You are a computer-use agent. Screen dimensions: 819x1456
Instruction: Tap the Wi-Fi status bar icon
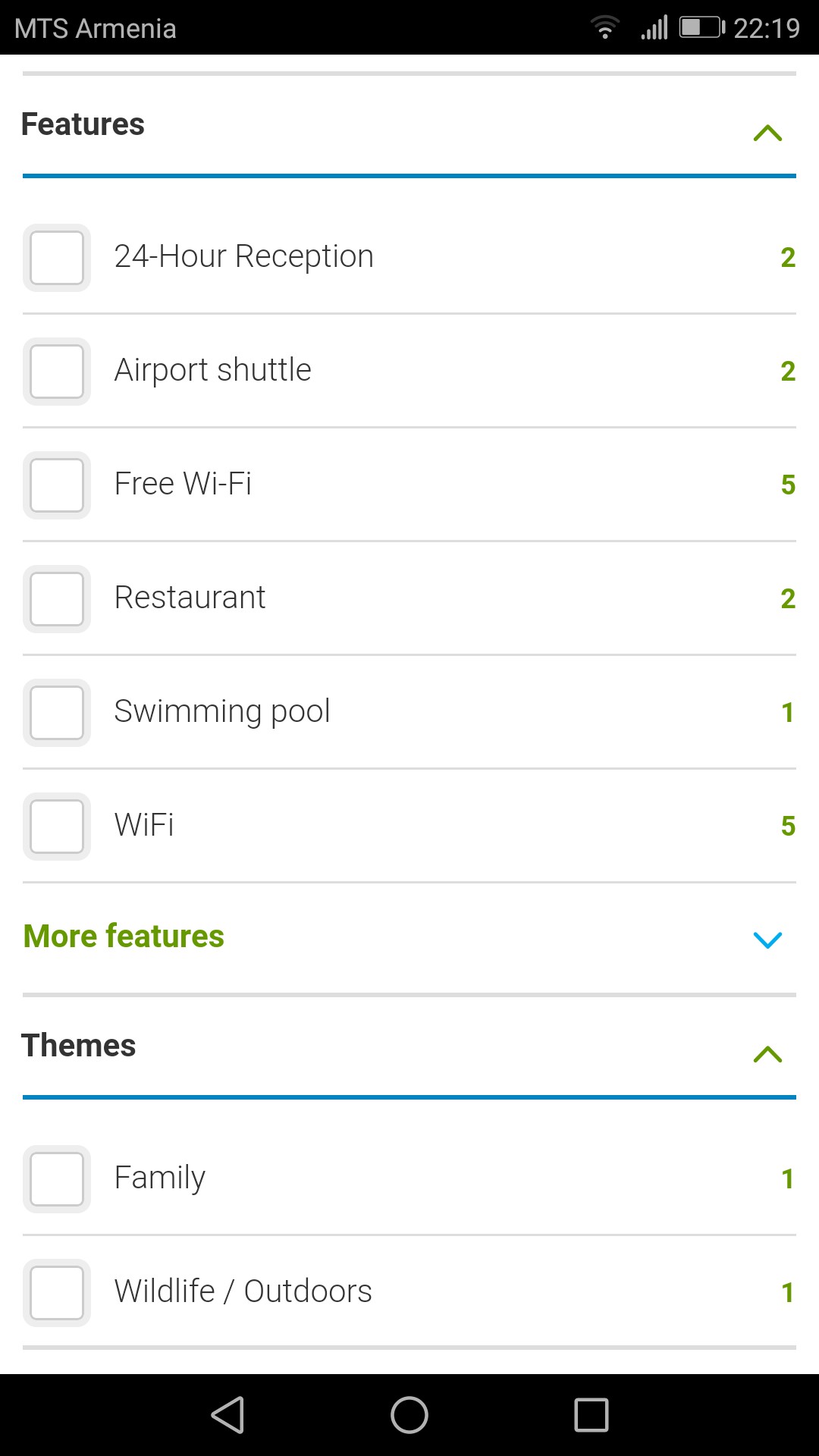[x=604, y=29]
